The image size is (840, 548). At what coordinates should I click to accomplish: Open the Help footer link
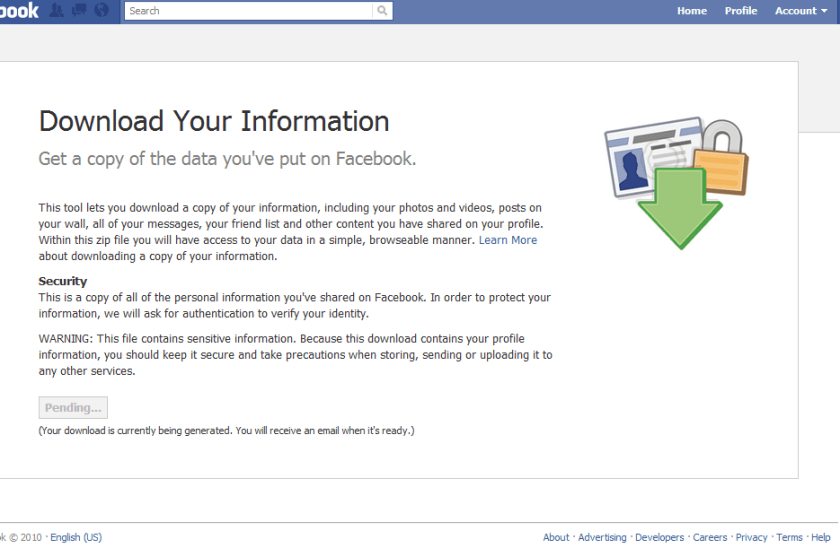(x=821, y=537)
